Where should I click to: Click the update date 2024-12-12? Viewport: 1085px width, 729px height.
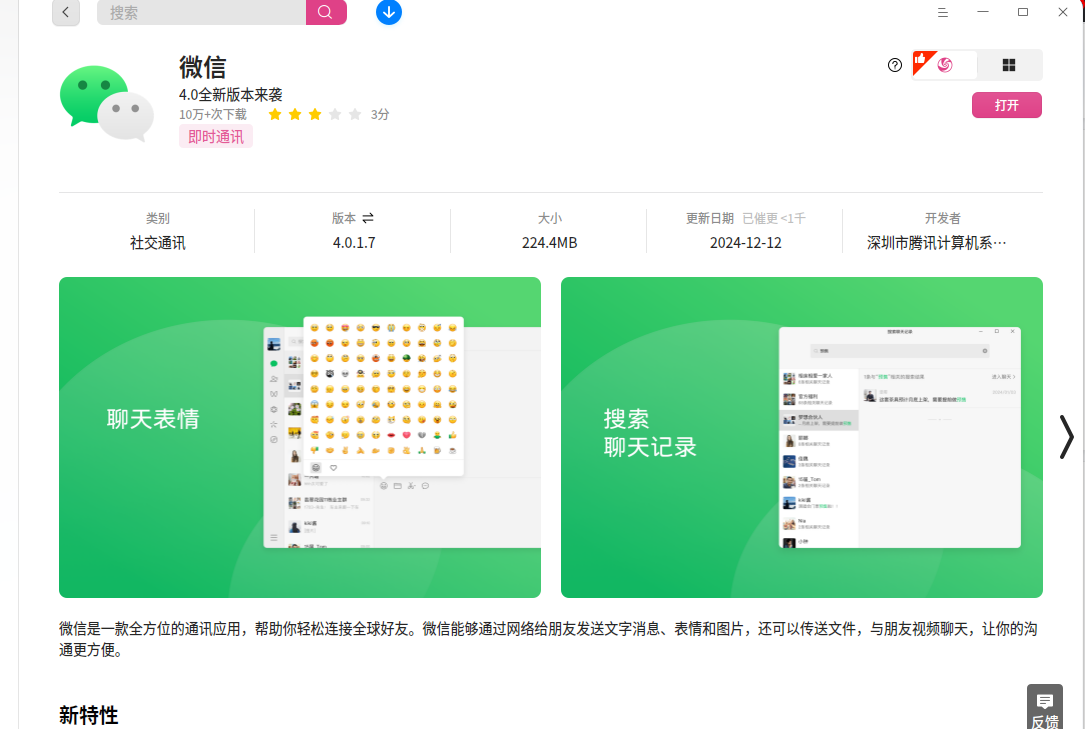pos(745,243)
